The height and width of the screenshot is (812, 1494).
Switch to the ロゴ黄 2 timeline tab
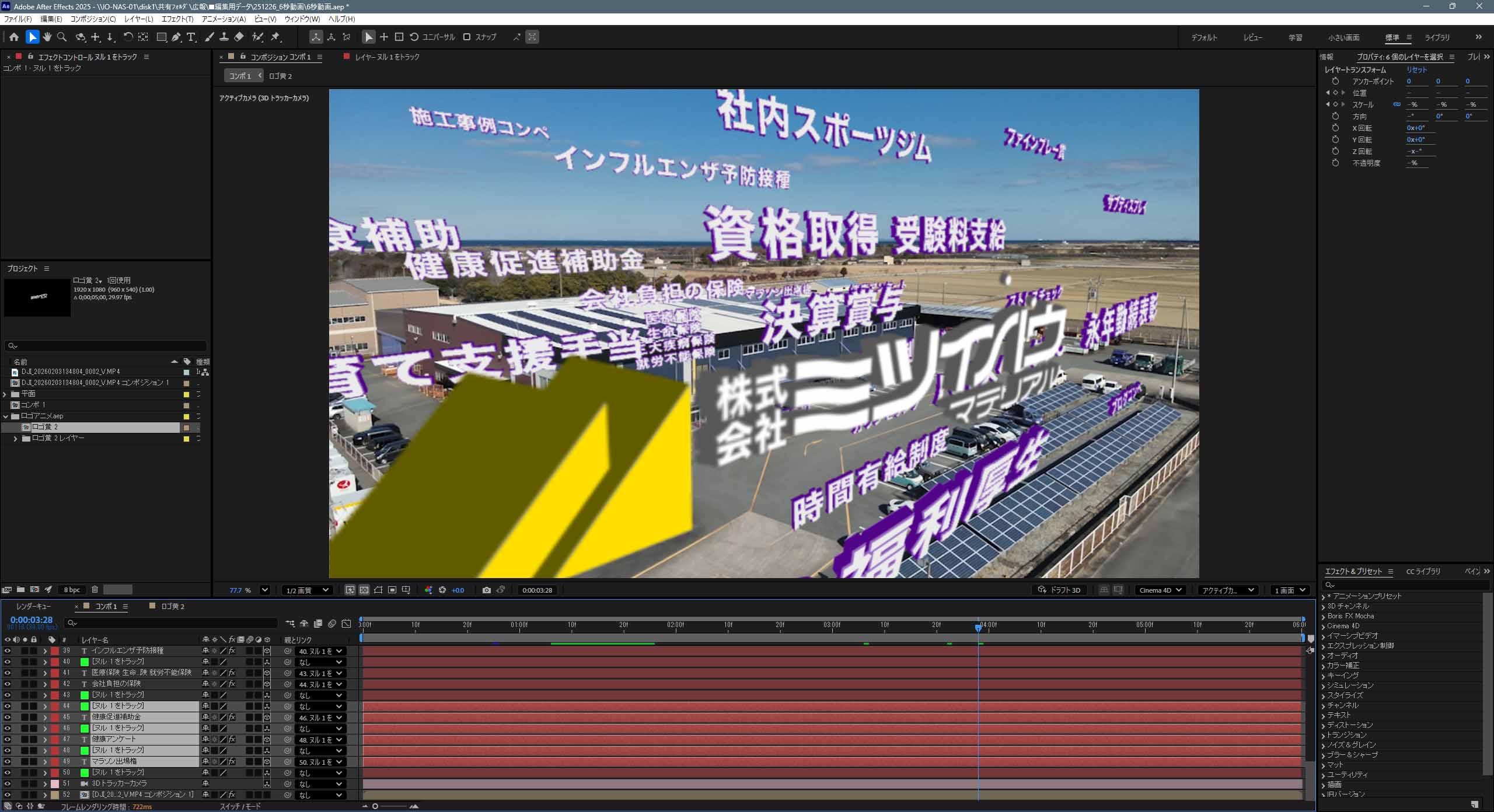(x=173, y=606)
